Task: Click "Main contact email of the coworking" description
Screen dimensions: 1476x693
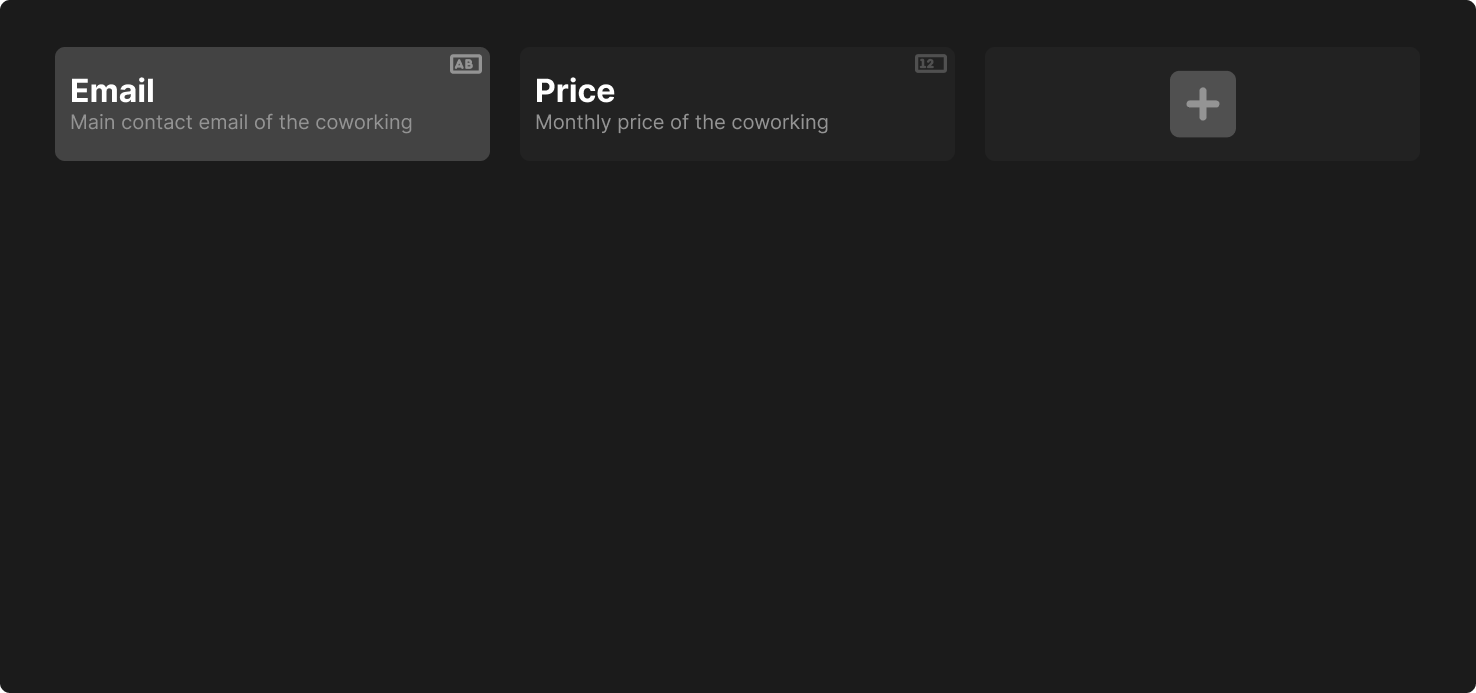Action: coord(241,122)
